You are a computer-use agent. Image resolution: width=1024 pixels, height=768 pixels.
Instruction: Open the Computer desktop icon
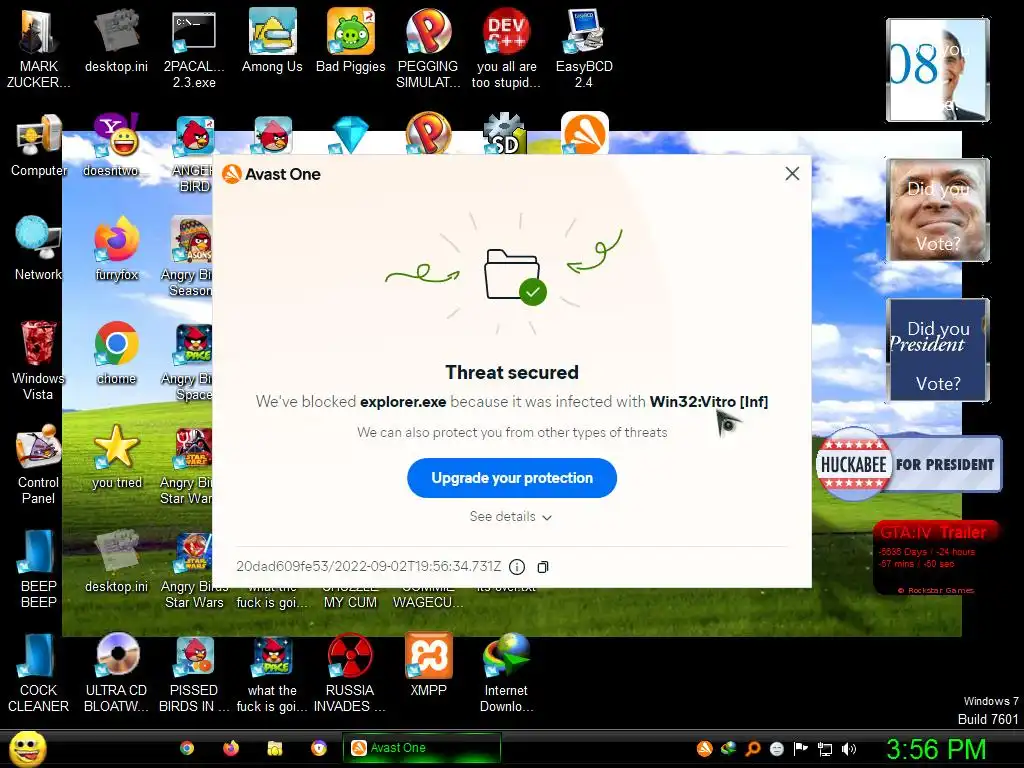coord(39,145)
